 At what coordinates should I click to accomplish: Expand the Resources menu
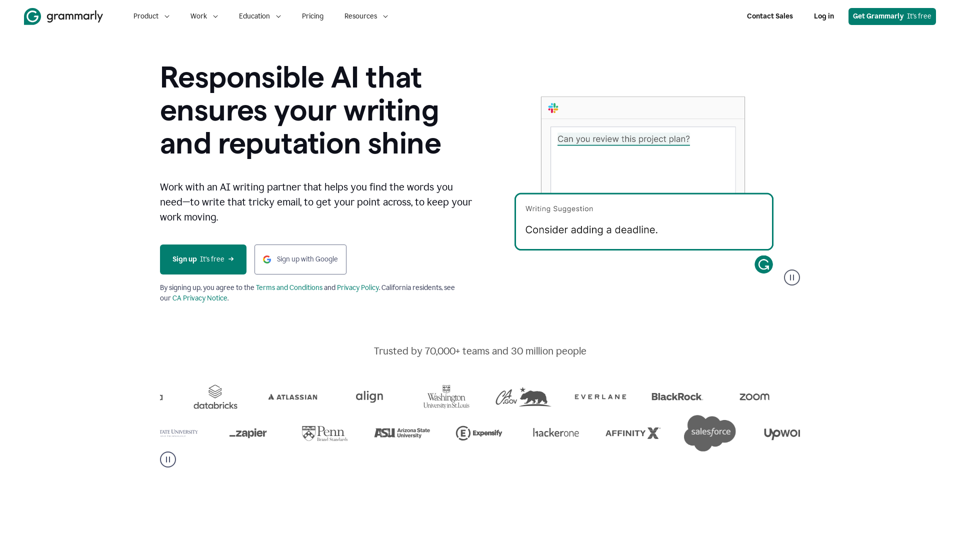366,16
